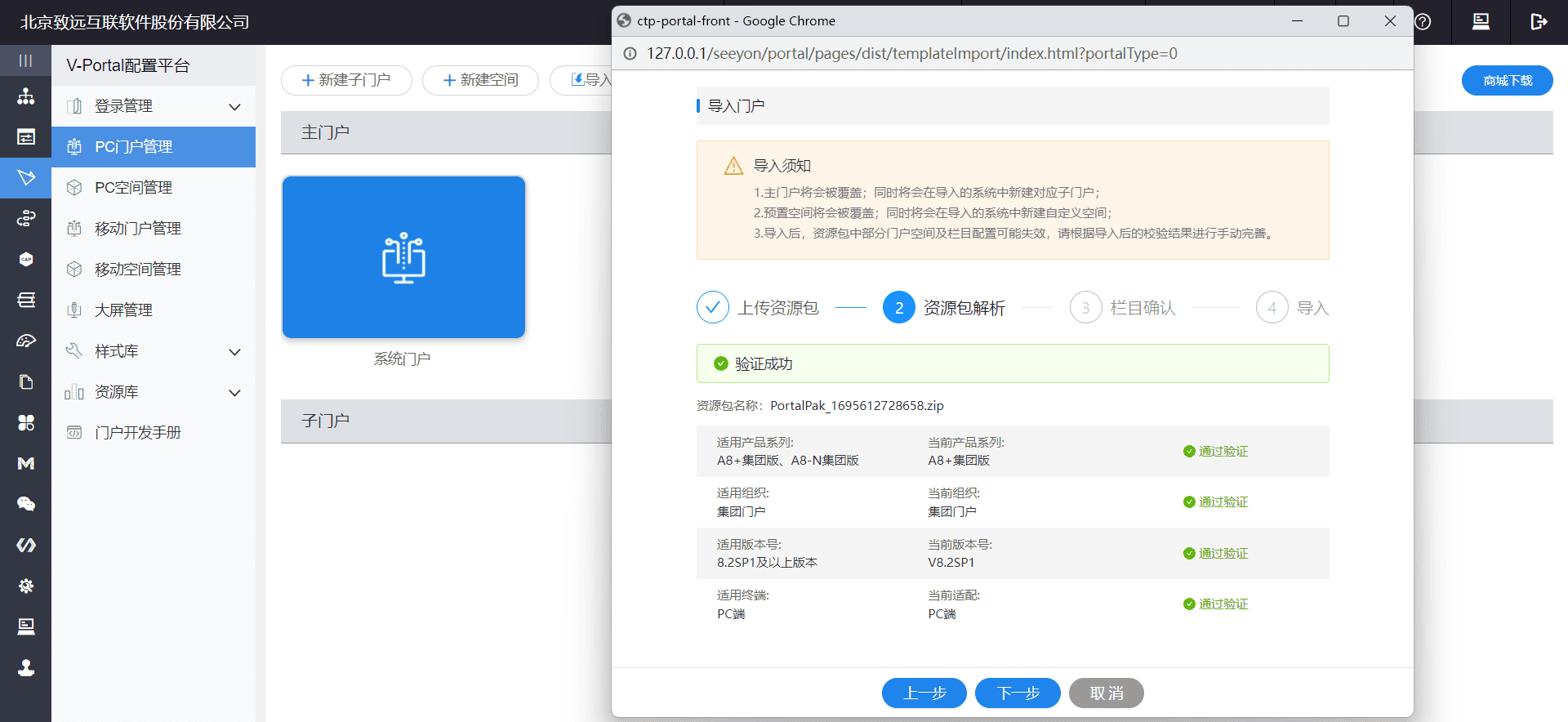Image resolution: width=1568 pixels, height=722 pixels.
Task: Click the workflow link icon in left rail
Action: pos(26,218)
